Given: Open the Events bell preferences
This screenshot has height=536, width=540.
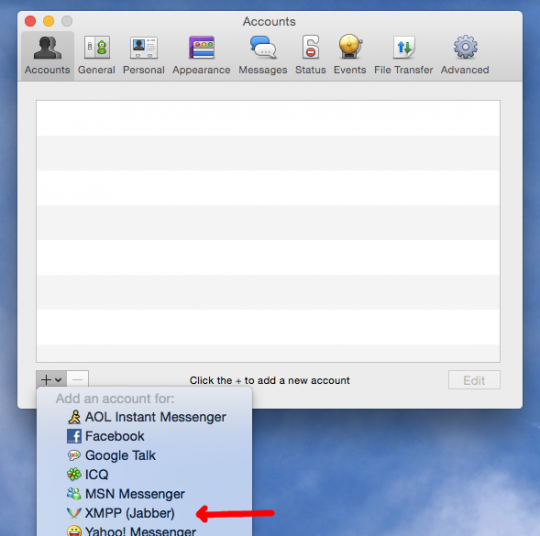Looking at the screenshot, I should (x=350, y=55).
